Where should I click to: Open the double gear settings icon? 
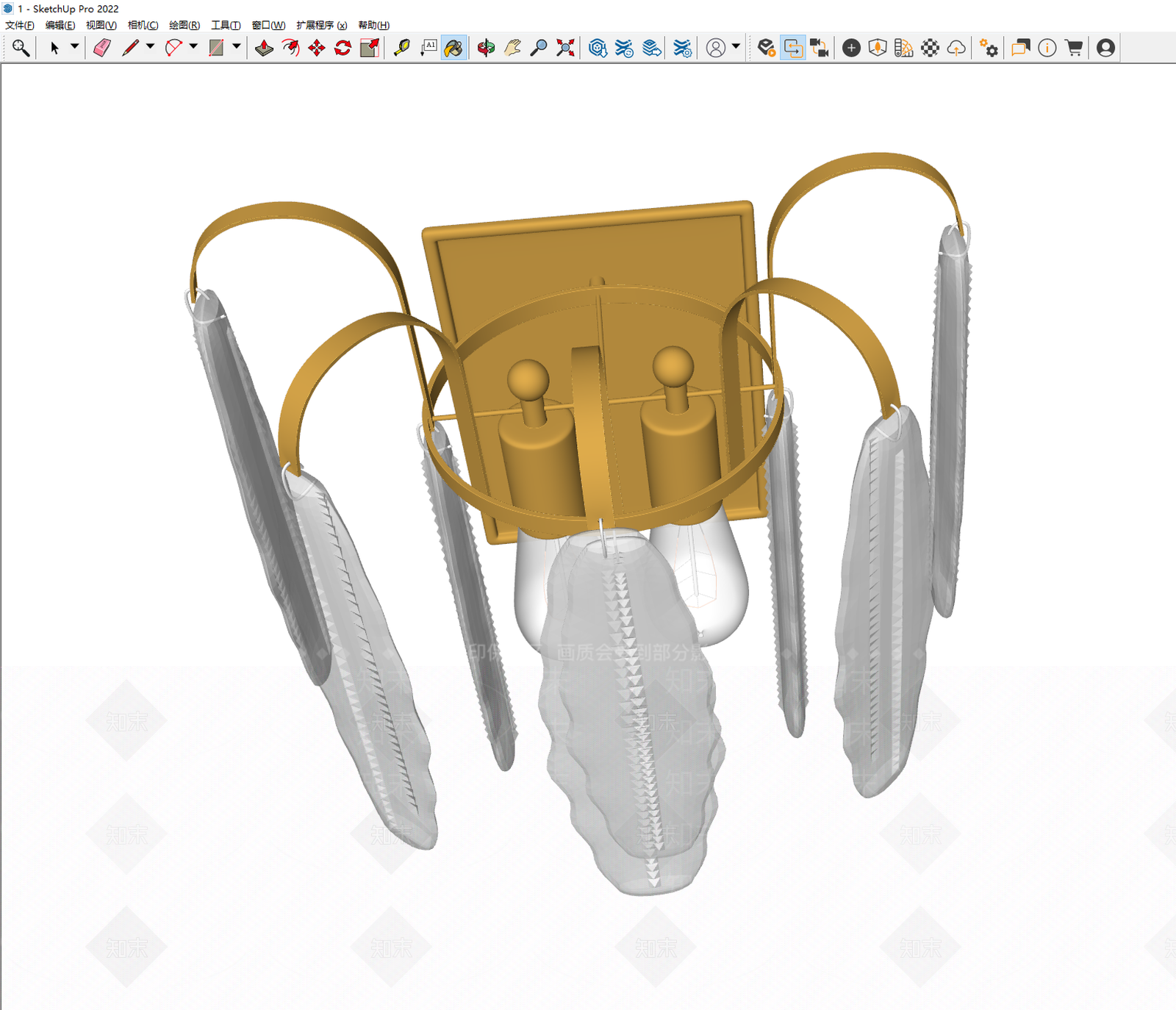click(989, 48)
